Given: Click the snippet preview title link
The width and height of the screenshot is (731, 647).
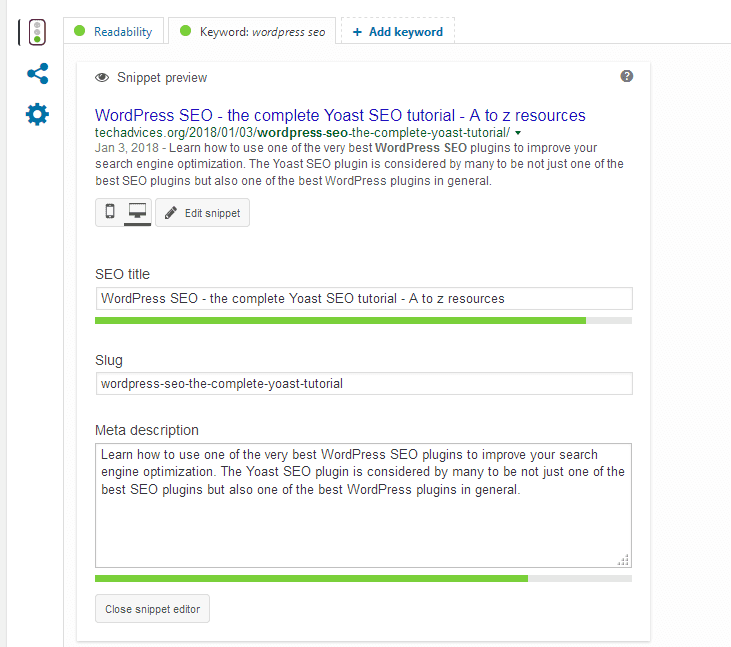Looking at the screenshot, I should click(340, 115).
